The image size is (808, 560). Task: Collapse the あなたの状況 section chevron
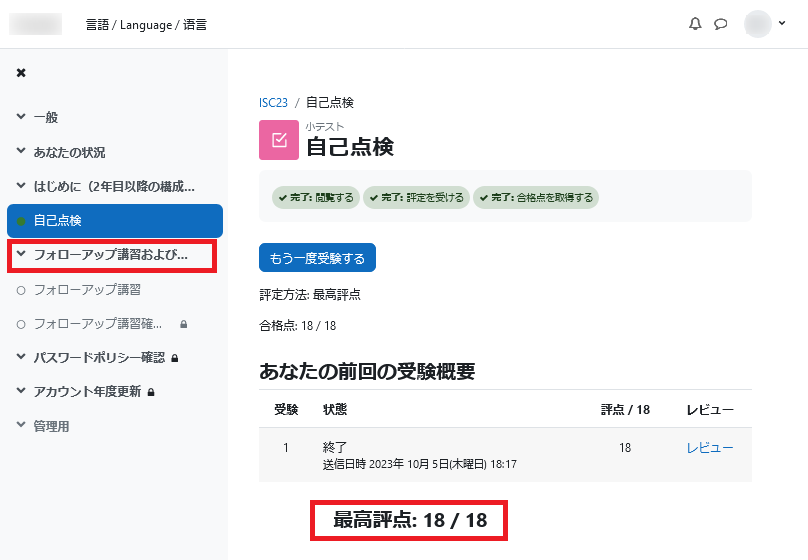coord(21,151)
